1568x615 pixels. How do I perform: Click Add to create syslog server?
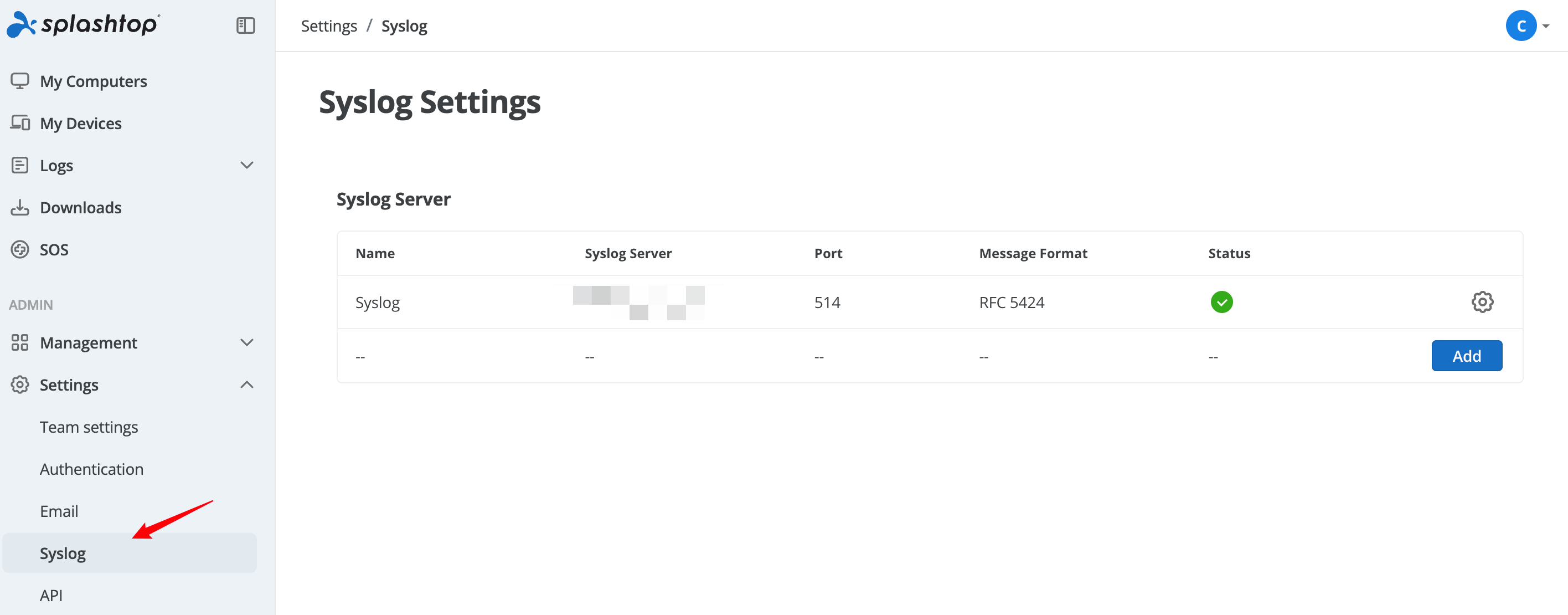coord(1466,356)
